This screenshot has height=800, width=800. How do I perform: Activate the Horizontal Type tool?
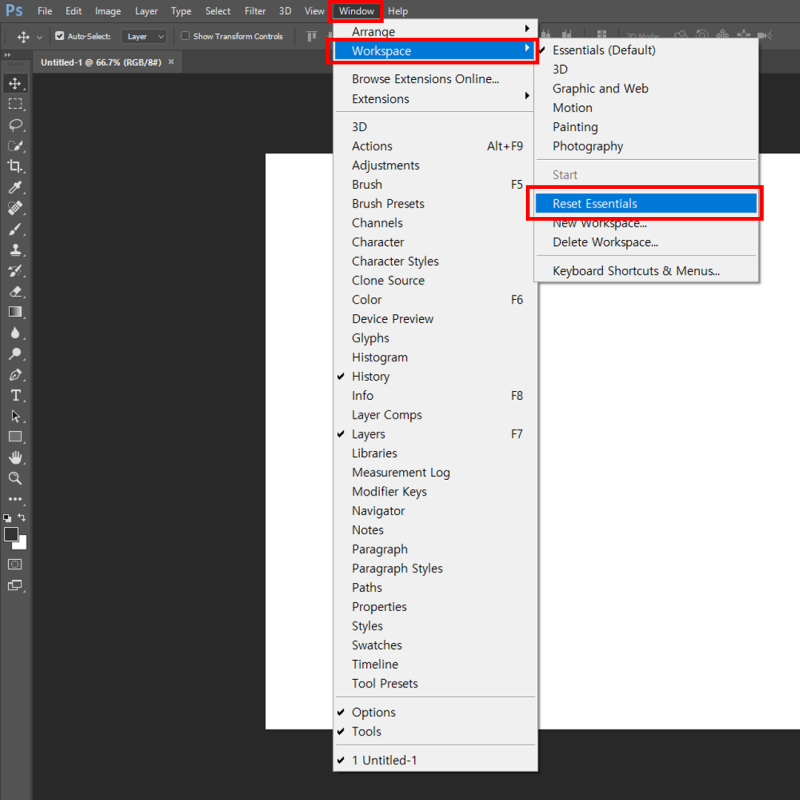[x=15, y=395]
